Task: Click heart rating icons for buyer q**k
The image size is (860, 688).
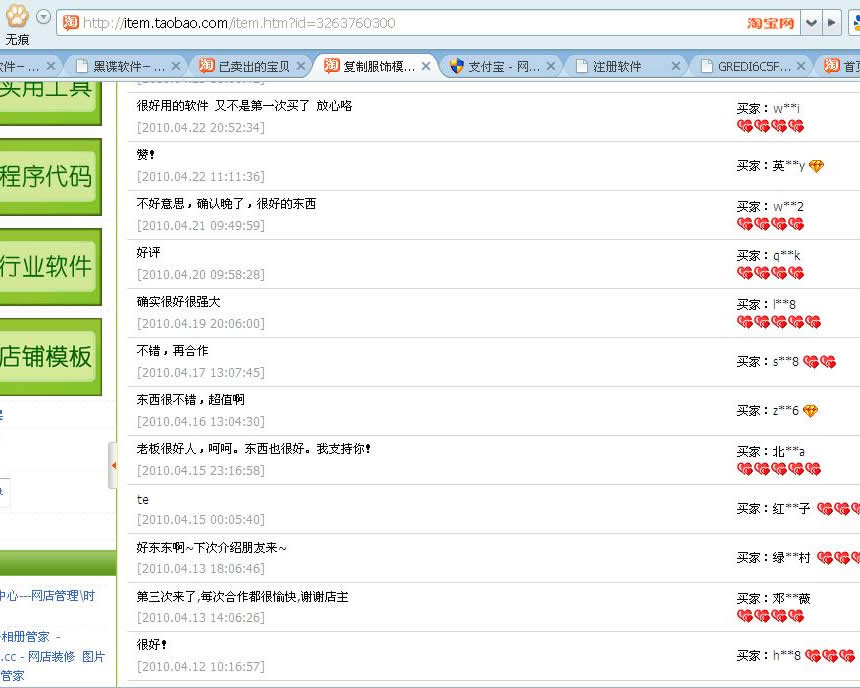Action: tap(771, 273)
